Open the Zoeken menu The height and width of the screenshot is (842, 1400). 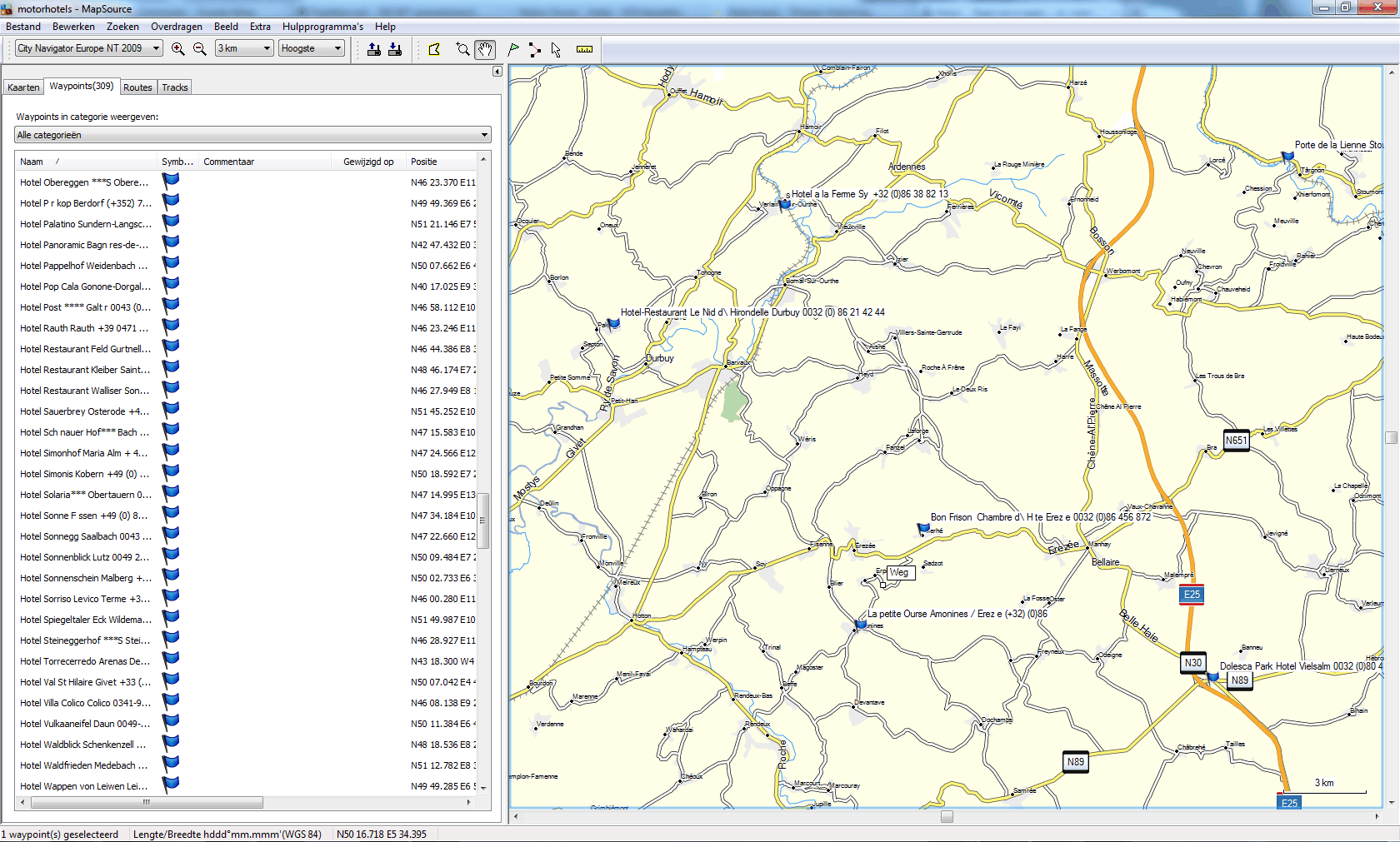click(x=122, y=27)
